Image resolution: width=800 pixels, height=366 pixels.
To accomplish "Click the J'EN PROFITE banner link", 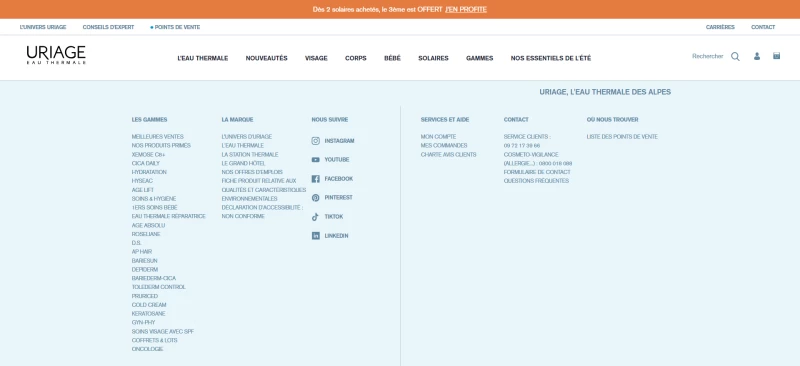I will coord(466,10).
